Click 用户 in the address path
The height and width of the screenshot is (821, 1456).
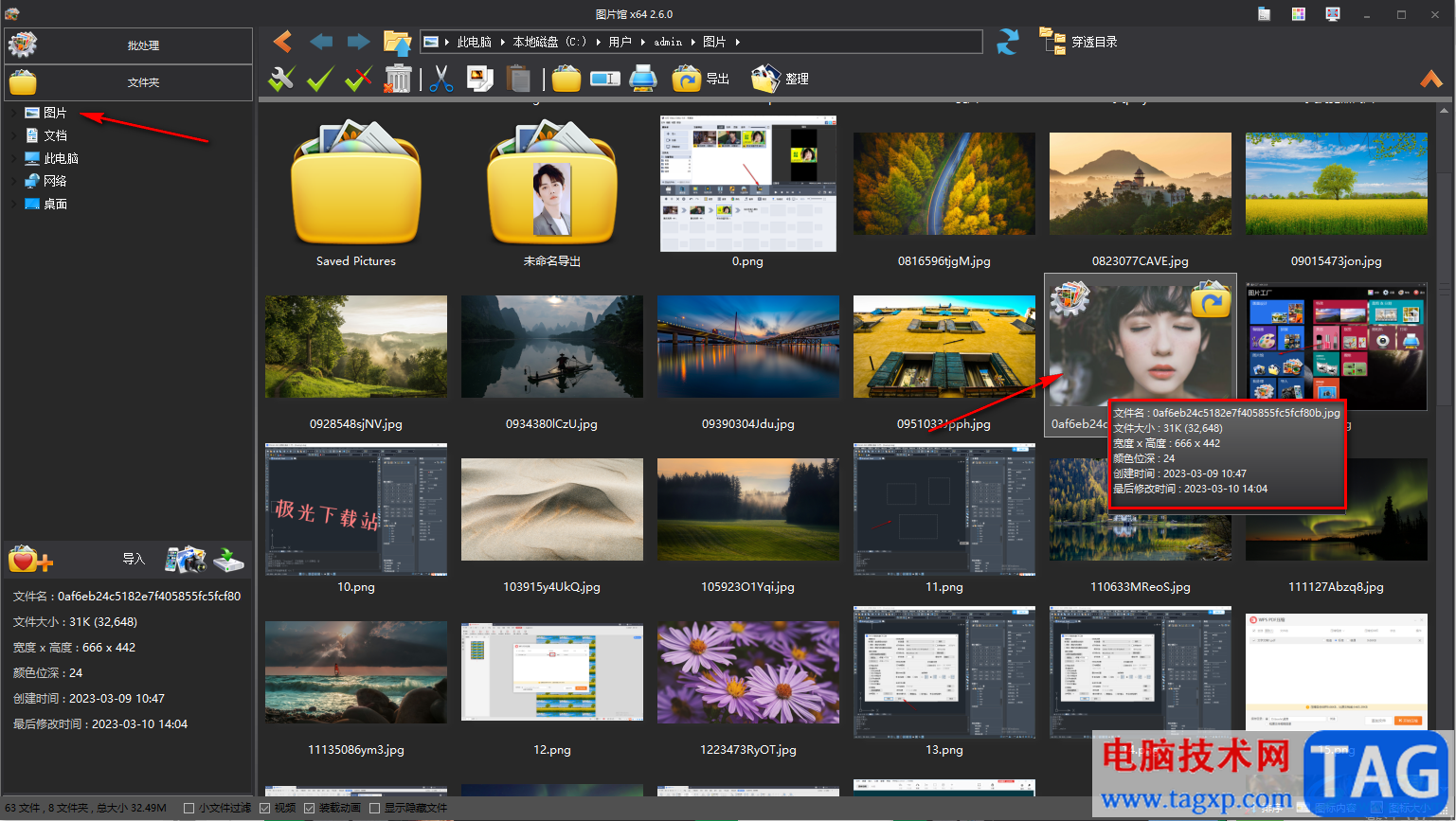pyautogui.click(x=620, y=42)
